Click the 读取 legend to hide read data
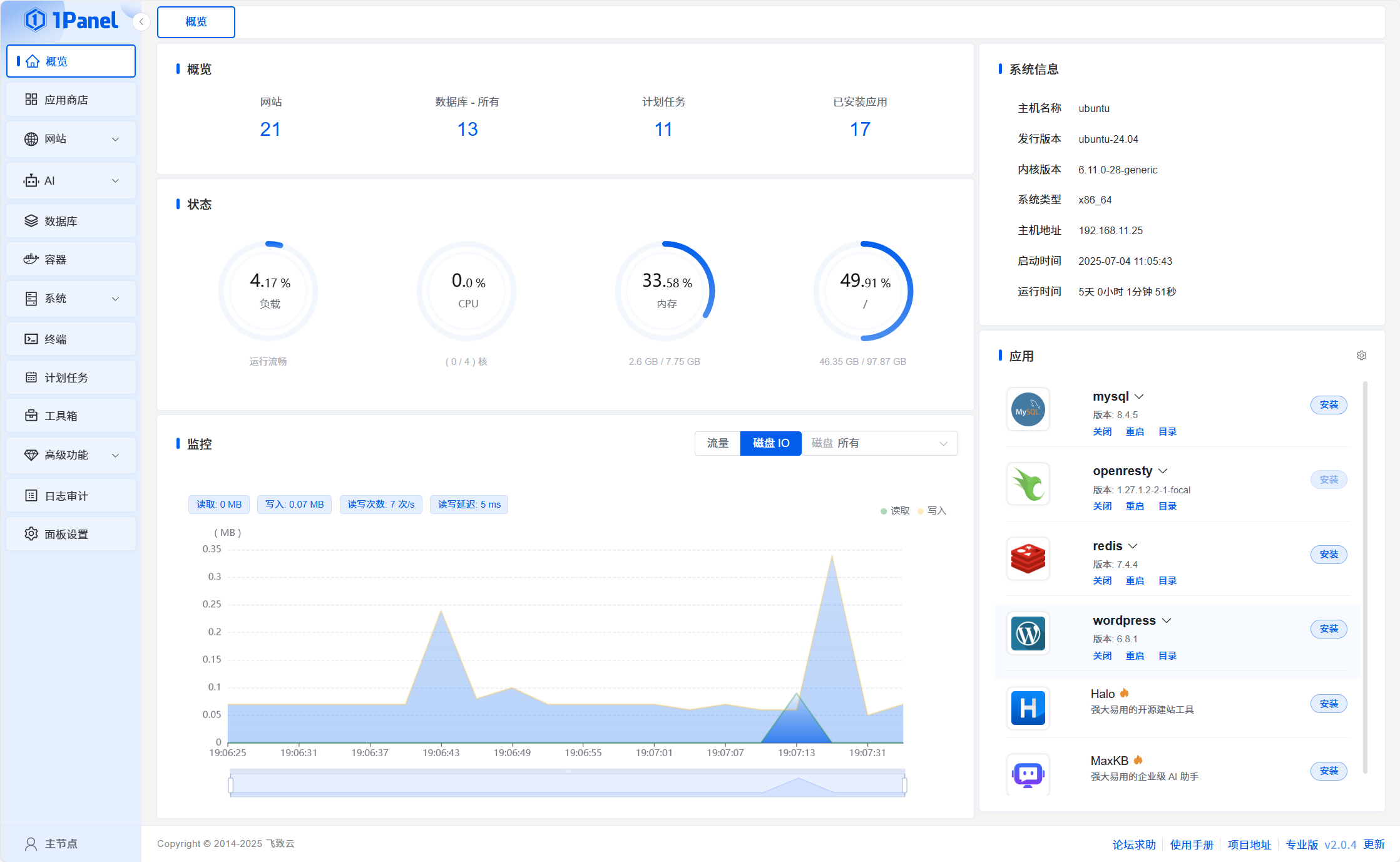Image resolution: width=1400 pixels, height=862 pixels. pos(896,510)
